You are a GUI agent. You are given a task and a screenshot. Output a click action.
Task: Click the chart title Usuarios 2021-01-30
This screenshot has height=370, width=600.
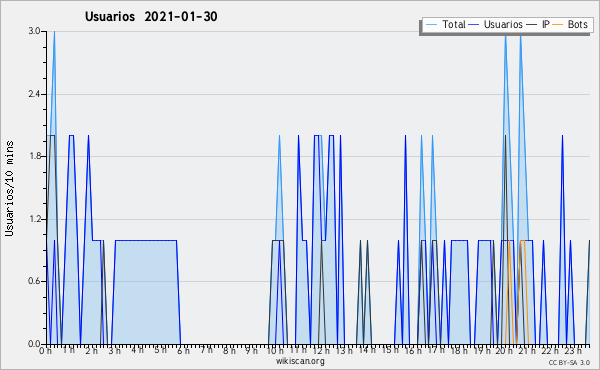[151, 16]
